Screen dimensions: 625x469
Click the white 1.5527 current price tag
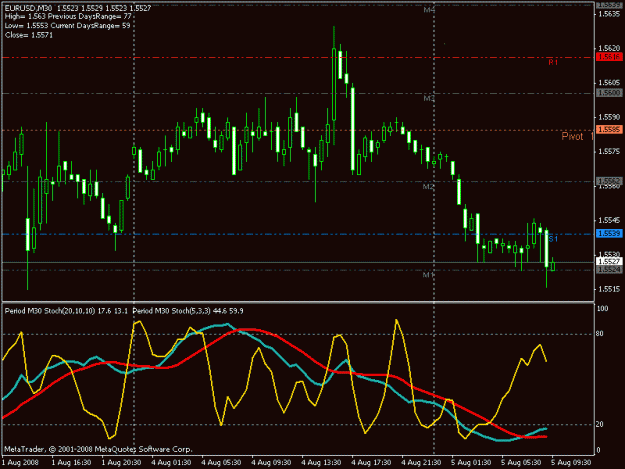tap(609, 261)
